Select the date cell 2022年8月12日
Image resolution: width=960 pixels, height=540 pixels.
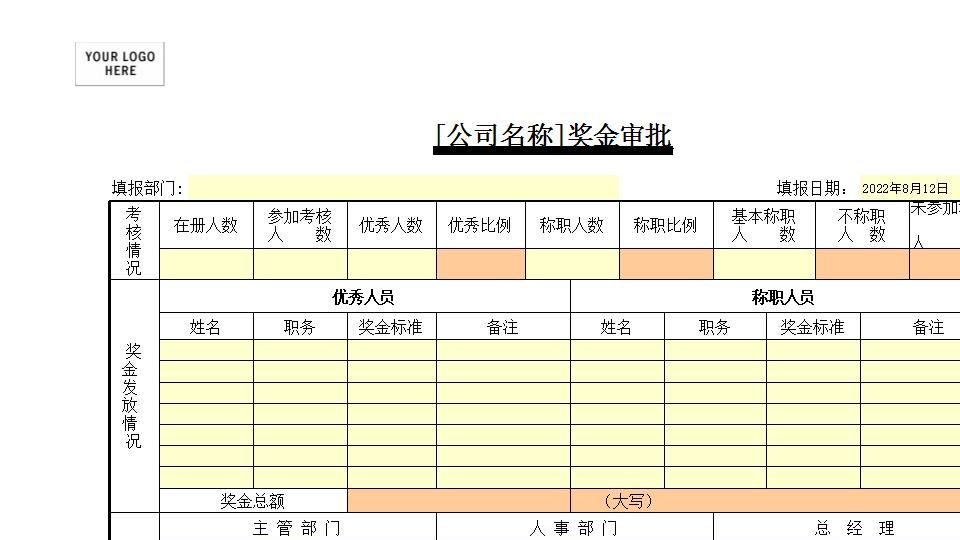click(910, 188)
